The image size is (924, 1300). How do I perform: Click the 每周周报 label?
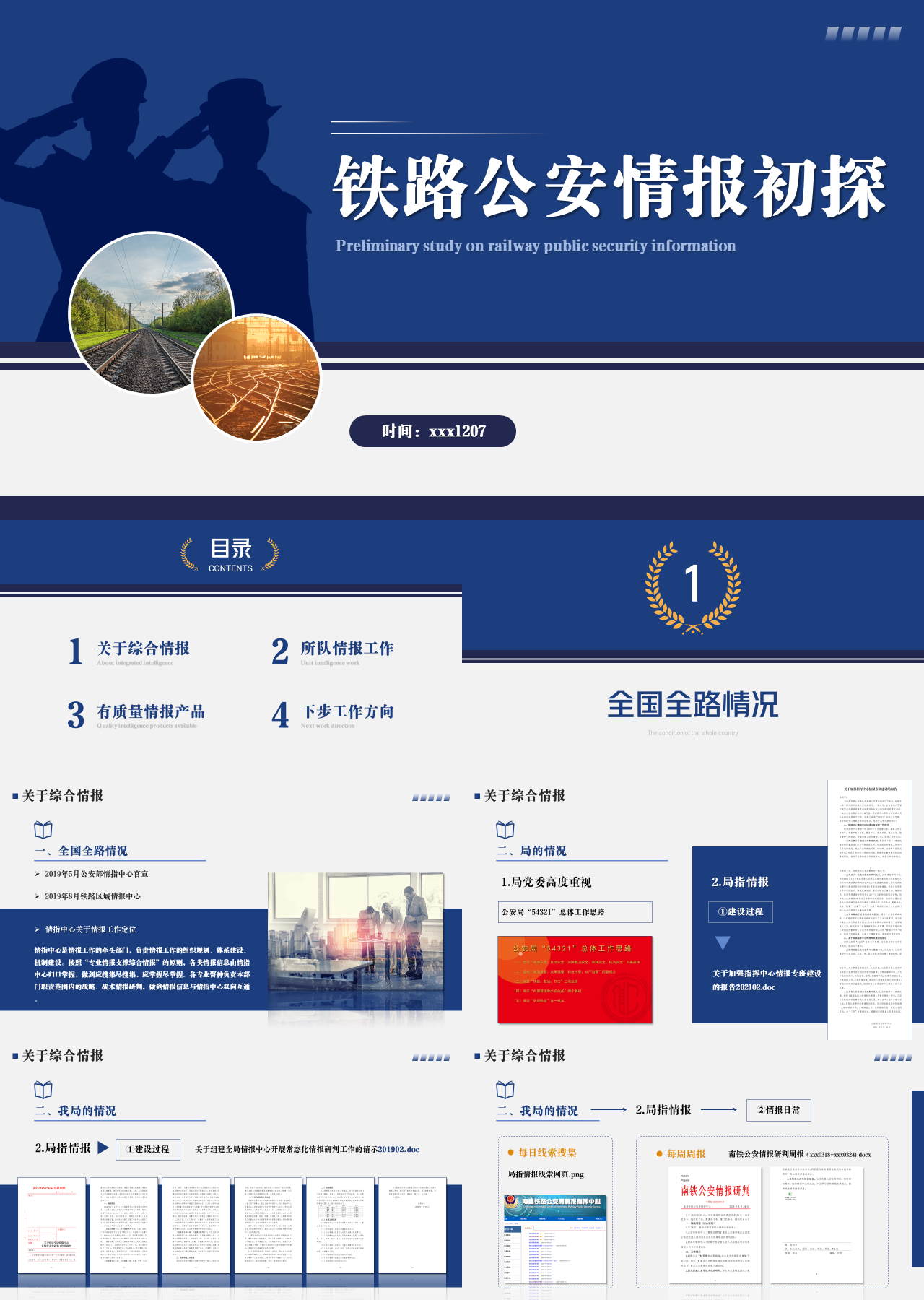tap(686, 1154)
